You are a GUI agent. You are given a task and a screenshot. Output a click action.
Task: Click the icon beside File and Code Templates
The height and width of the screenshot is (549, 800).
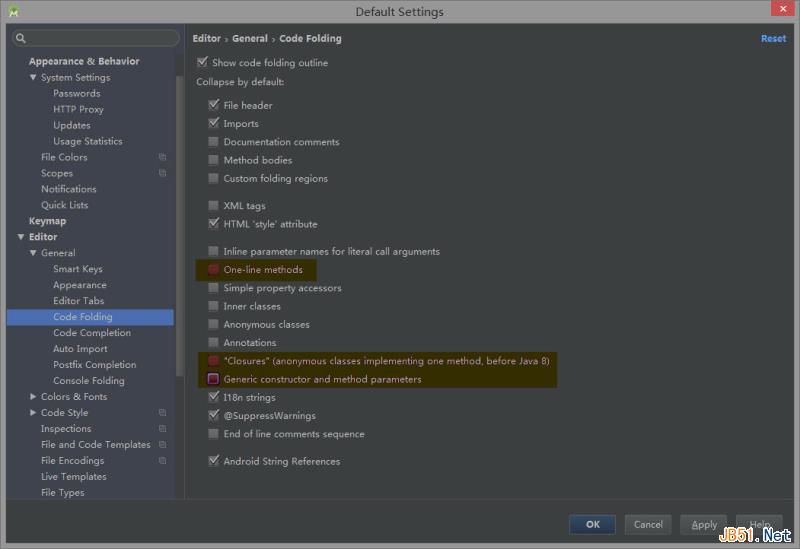pos(162,445)
